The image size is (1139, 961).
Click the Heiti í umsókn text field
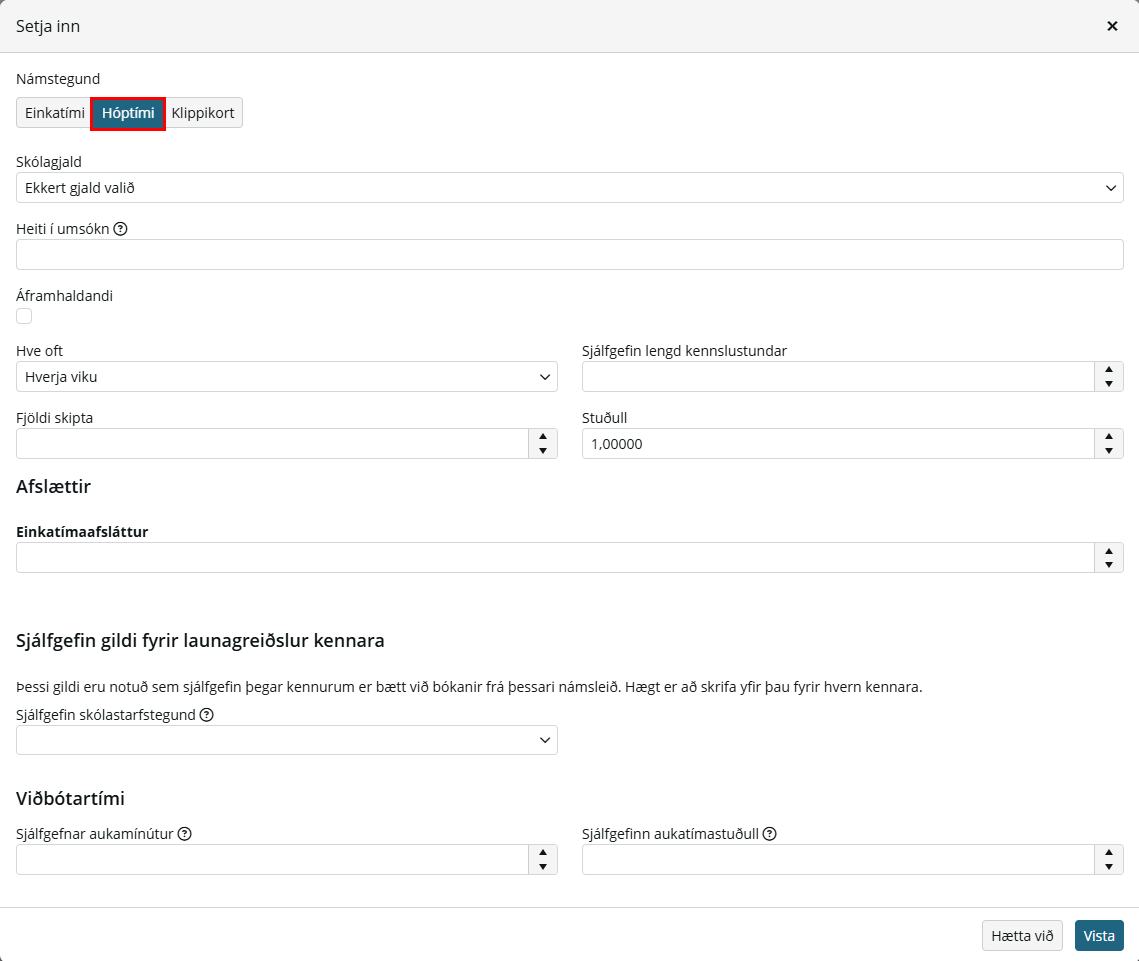point(570,255)
